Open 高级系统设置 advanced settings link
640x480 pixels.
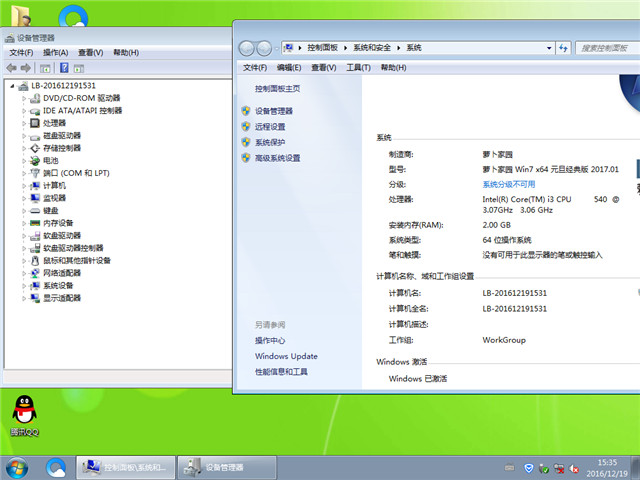[278, 158]
